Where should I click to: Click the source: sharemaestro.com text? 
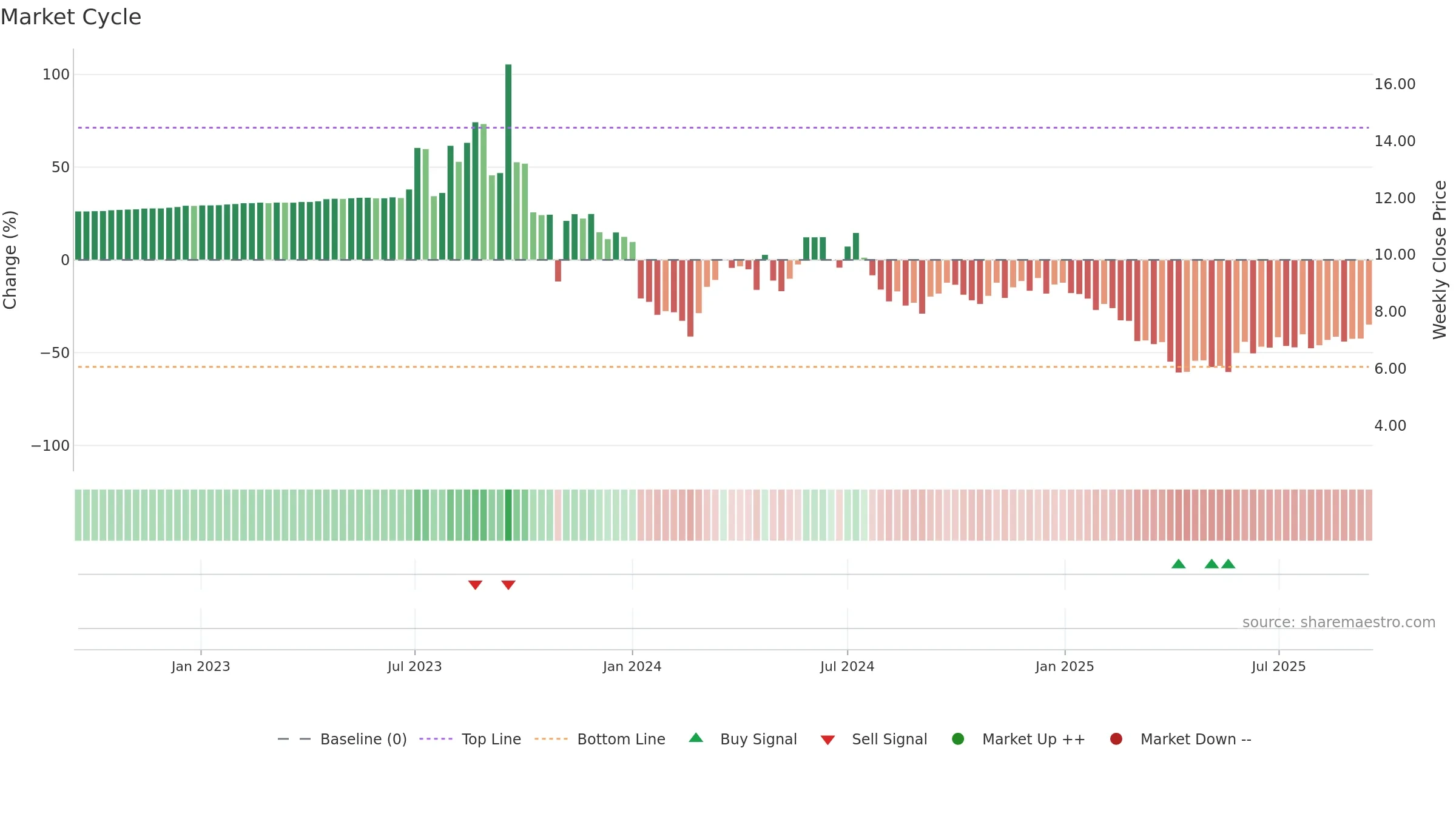pyautogui.click(x=1339, y=622)
